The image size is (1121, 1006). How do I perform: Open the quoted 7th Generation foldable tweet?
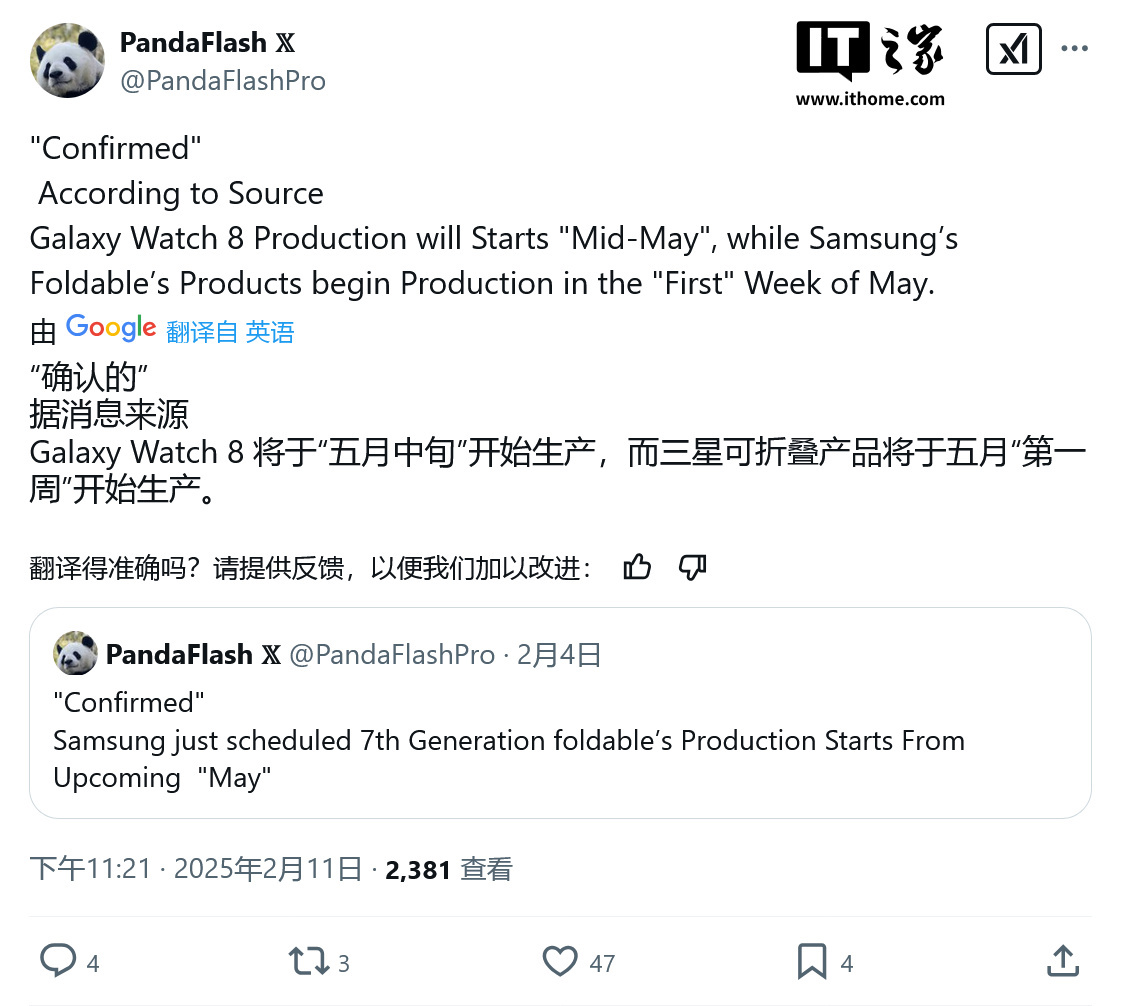point(560,740)
